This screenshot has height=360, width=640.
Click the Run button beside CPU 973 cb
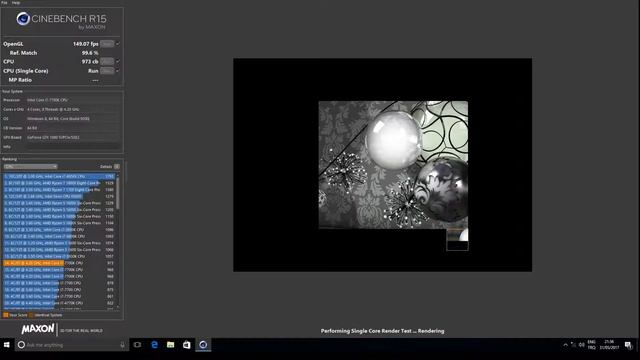click(x=107, y=61)
